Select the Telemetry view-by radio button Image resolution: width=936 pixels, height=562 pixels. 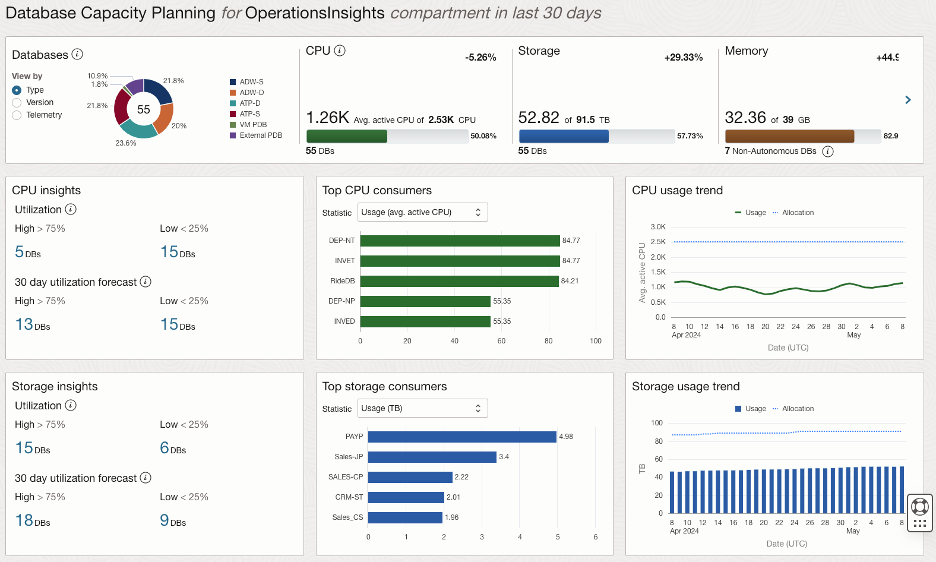click(17, 115)
